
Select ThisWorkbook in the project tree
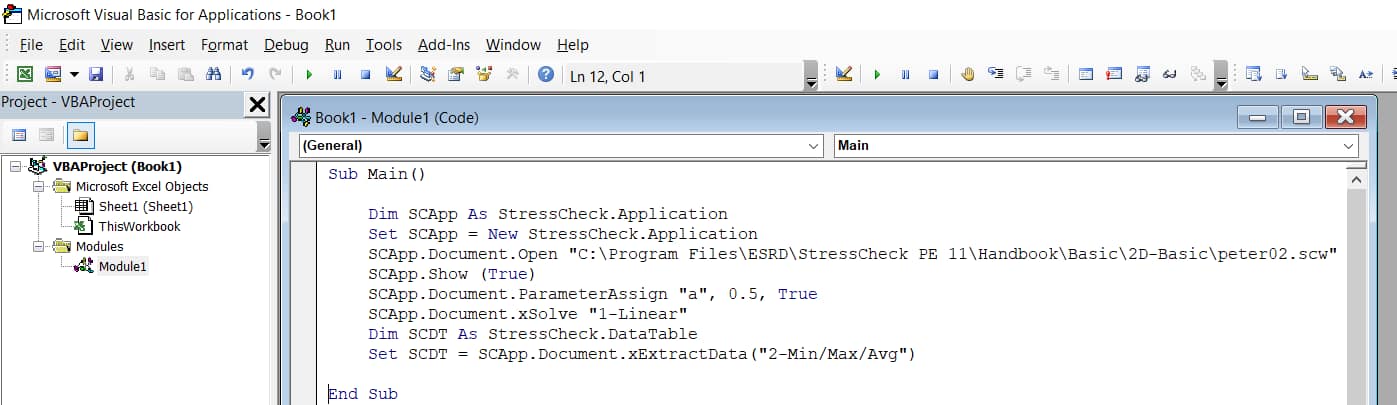(x=139, y=226)
